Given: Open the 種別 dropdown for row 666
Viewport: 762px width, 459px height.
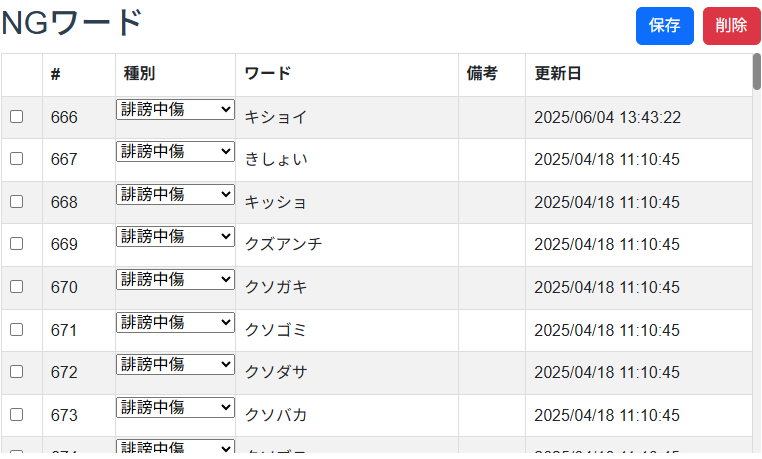Looking at the screenshot, I should (x=175, y=109).
